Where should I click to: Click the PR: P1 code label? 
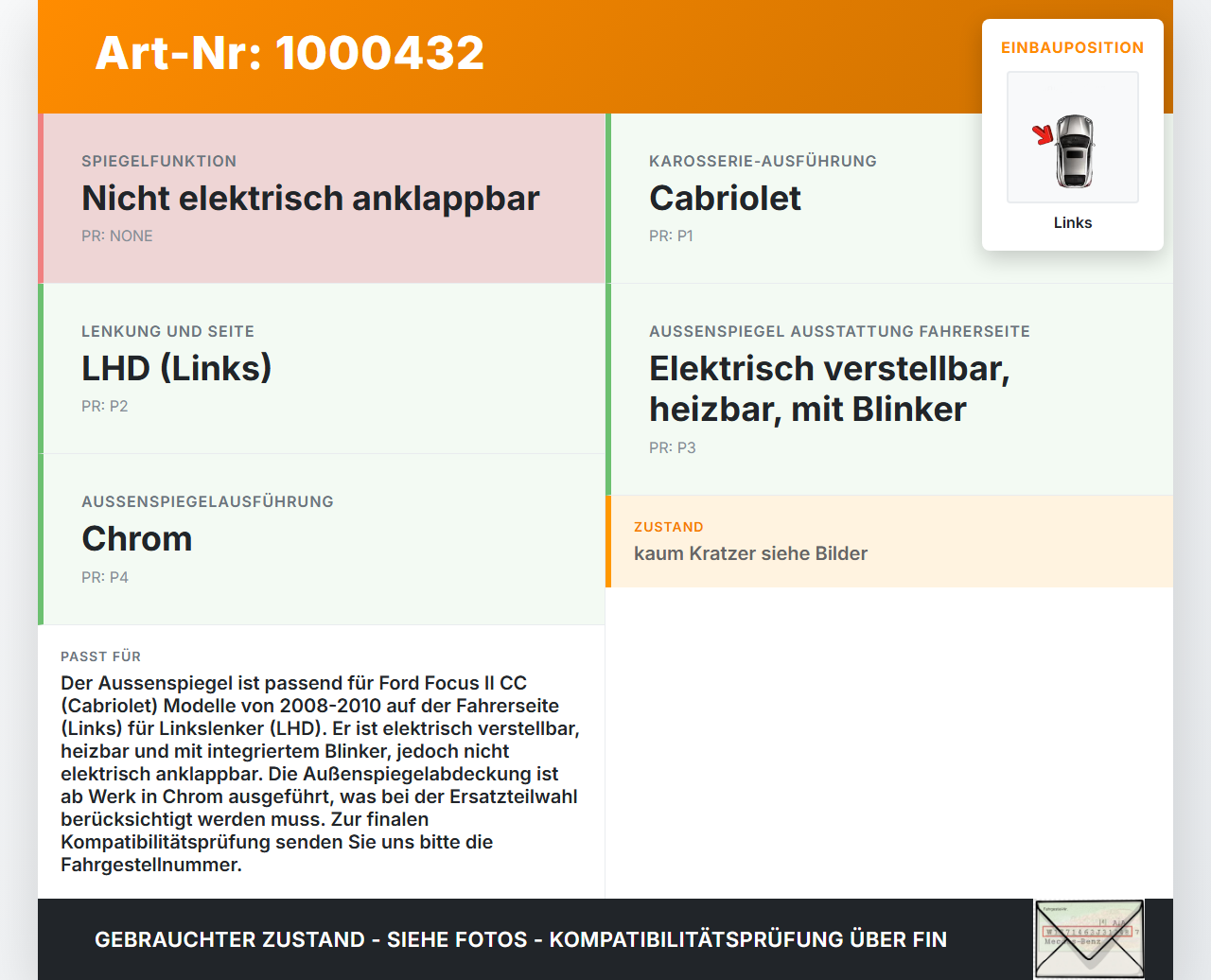671,236
